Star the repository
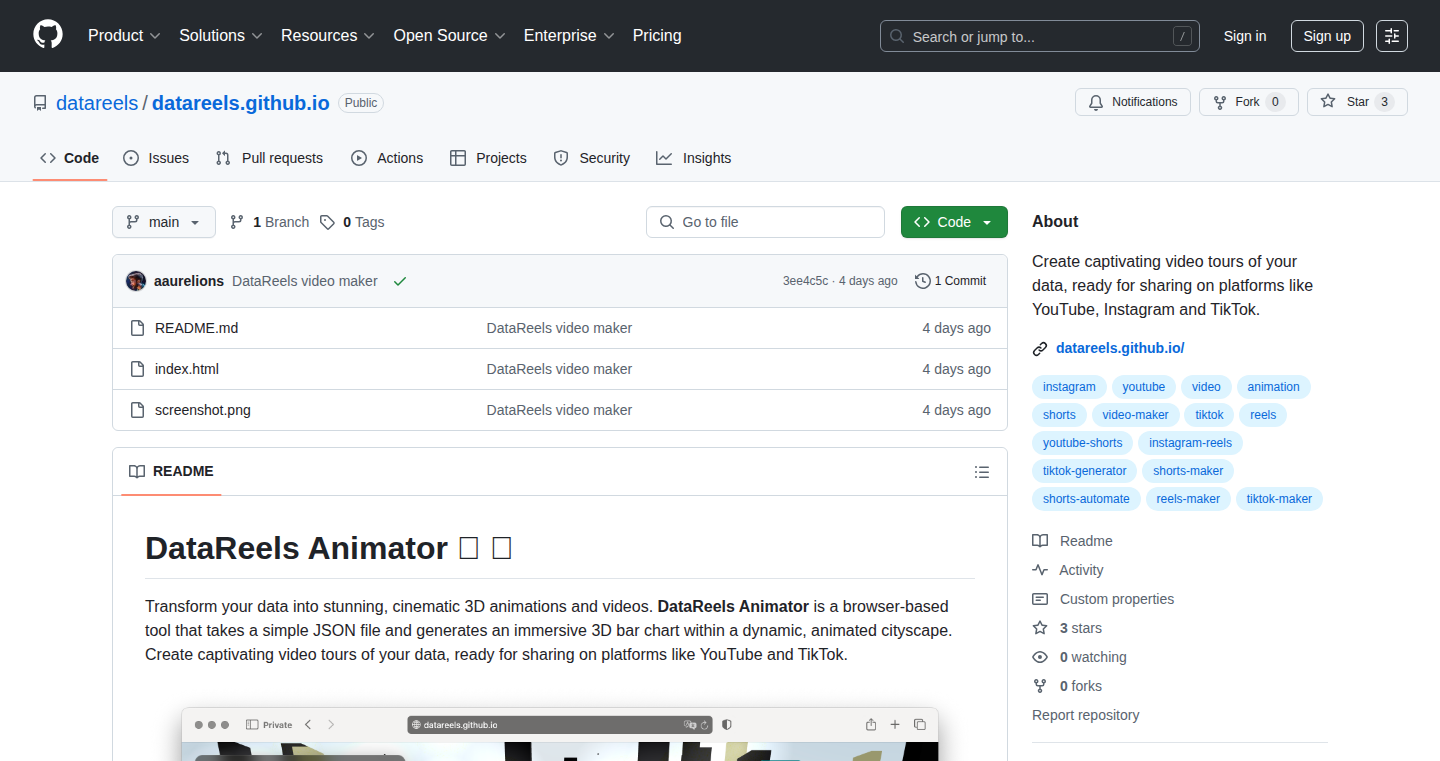This screenshot has height=761, width=1440. pyautogui.click(x=1357, y=102)
